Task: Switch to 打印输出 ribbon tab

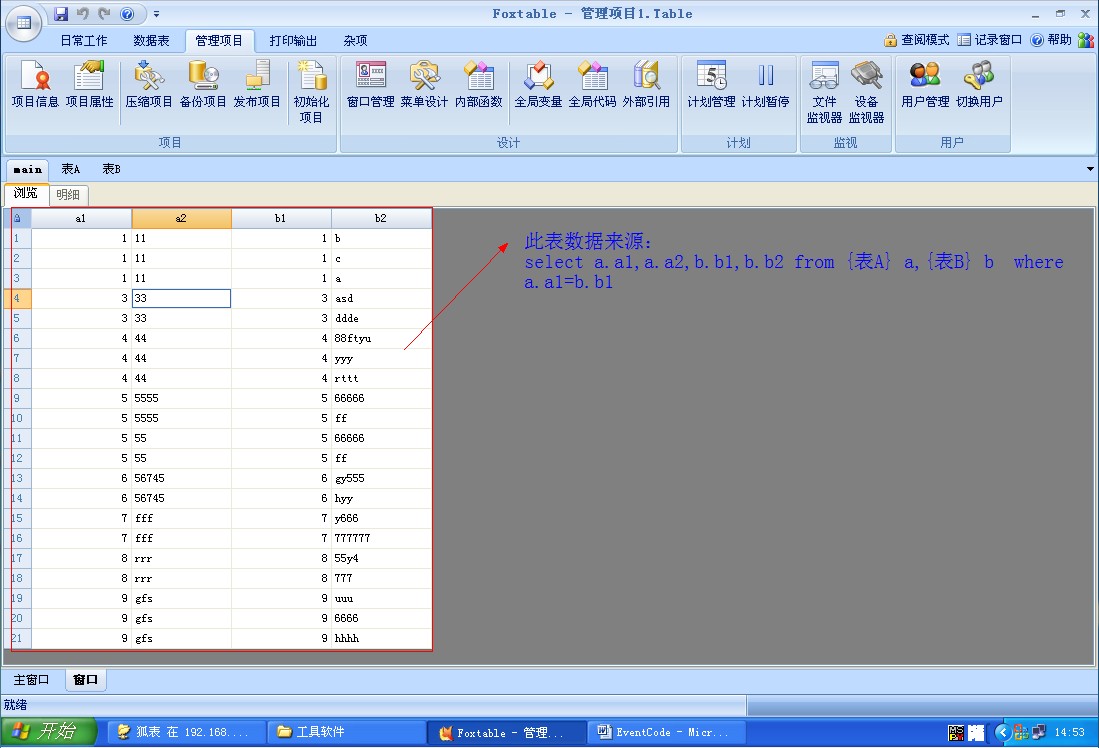Action: [x=293, y=41]
